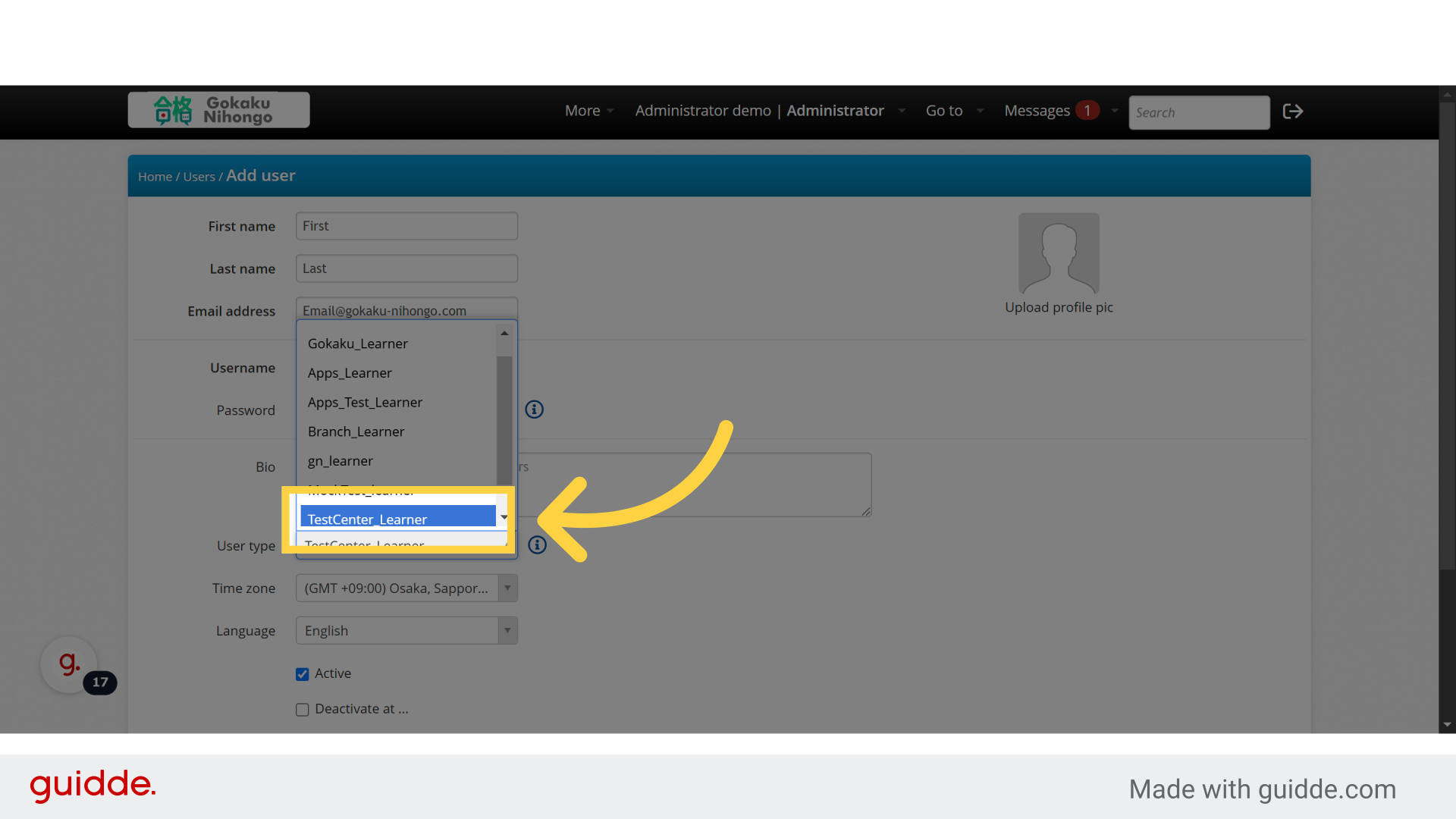Click the password info icon
The width and height of the screenshot is (1456, 819).
coord(535,409)
